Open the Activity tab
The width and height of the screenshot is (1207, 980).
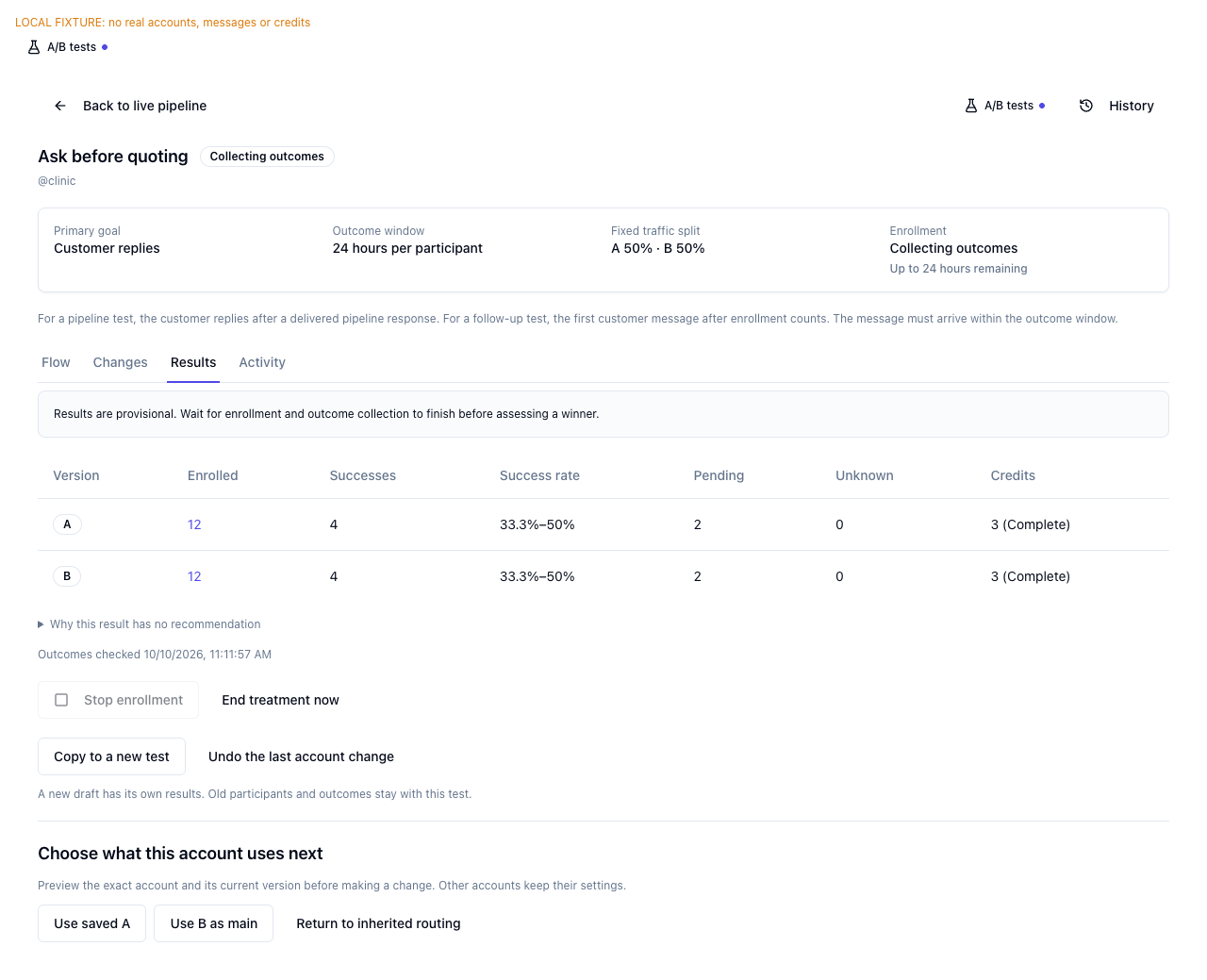[x=262, y=362]
